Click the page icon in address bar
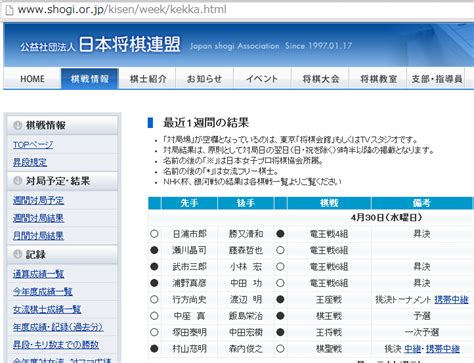This screenshot has height=363, width=474. click(9, 10)
